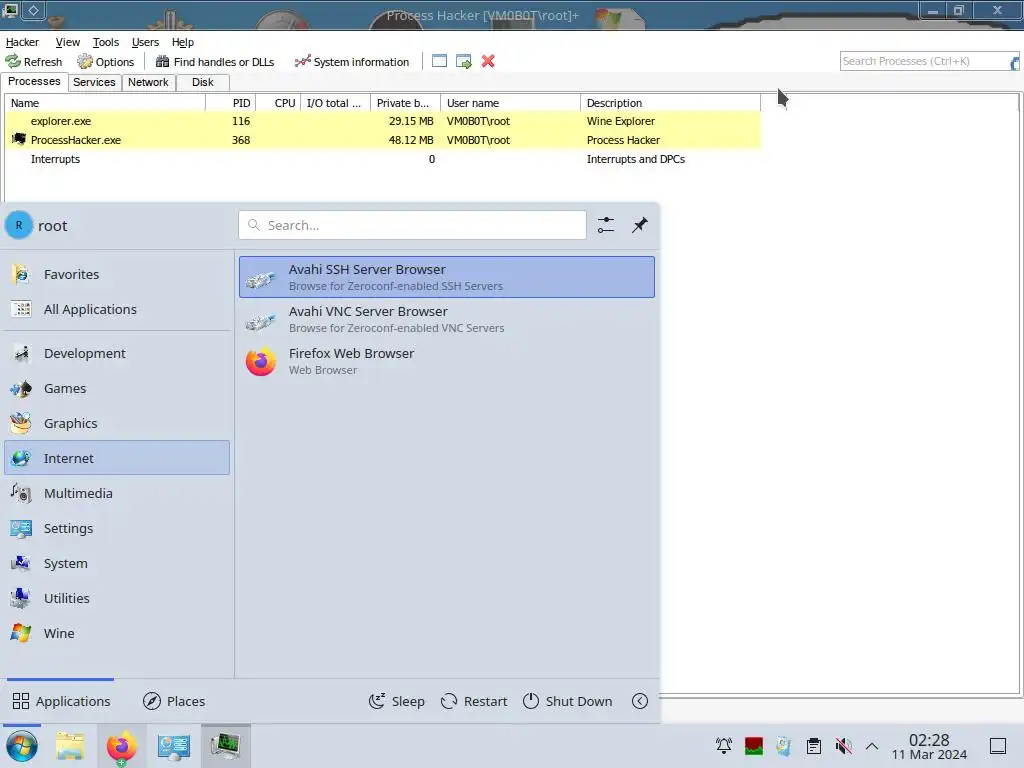
Task: Open All Applications category
Action: point(117,310)
